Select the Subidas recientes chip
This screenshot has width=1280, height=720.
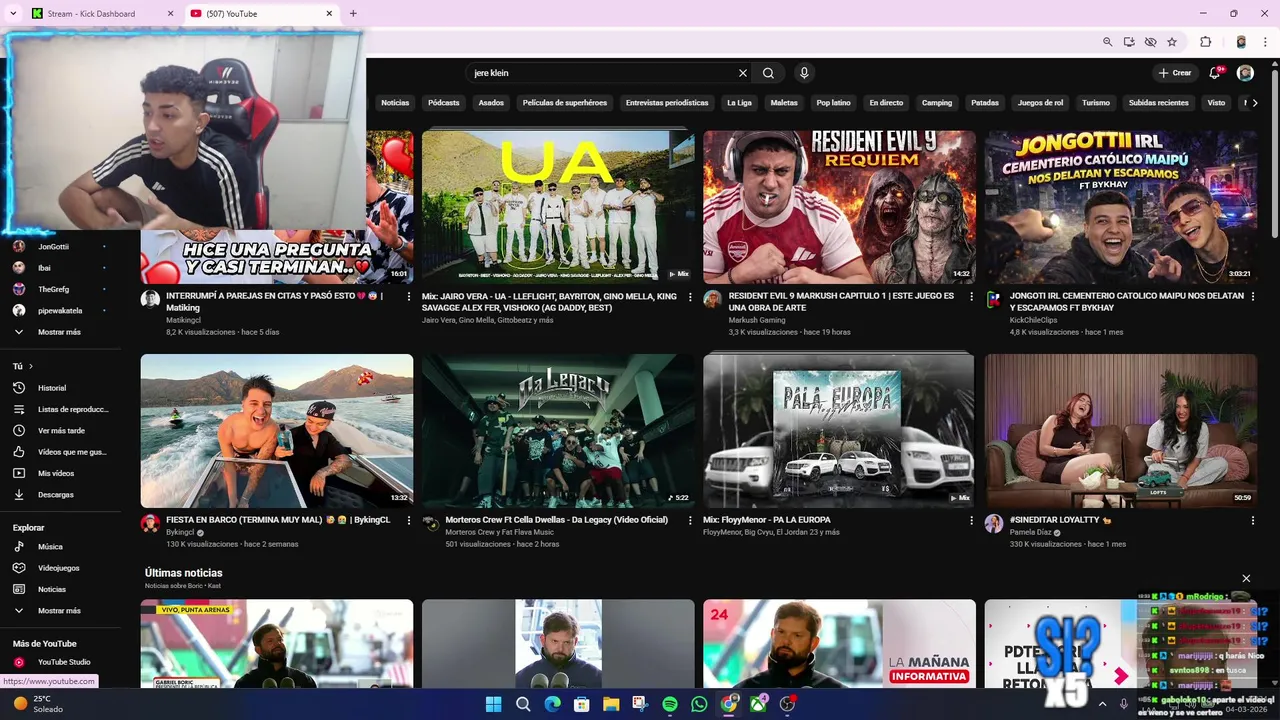pos(1159,103)
